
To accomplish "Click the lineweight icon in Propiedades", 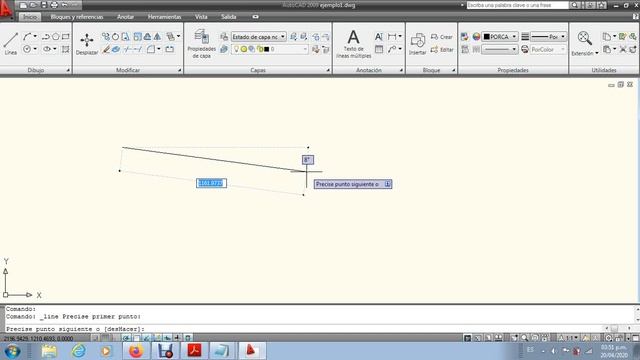I will click(525, 37).
